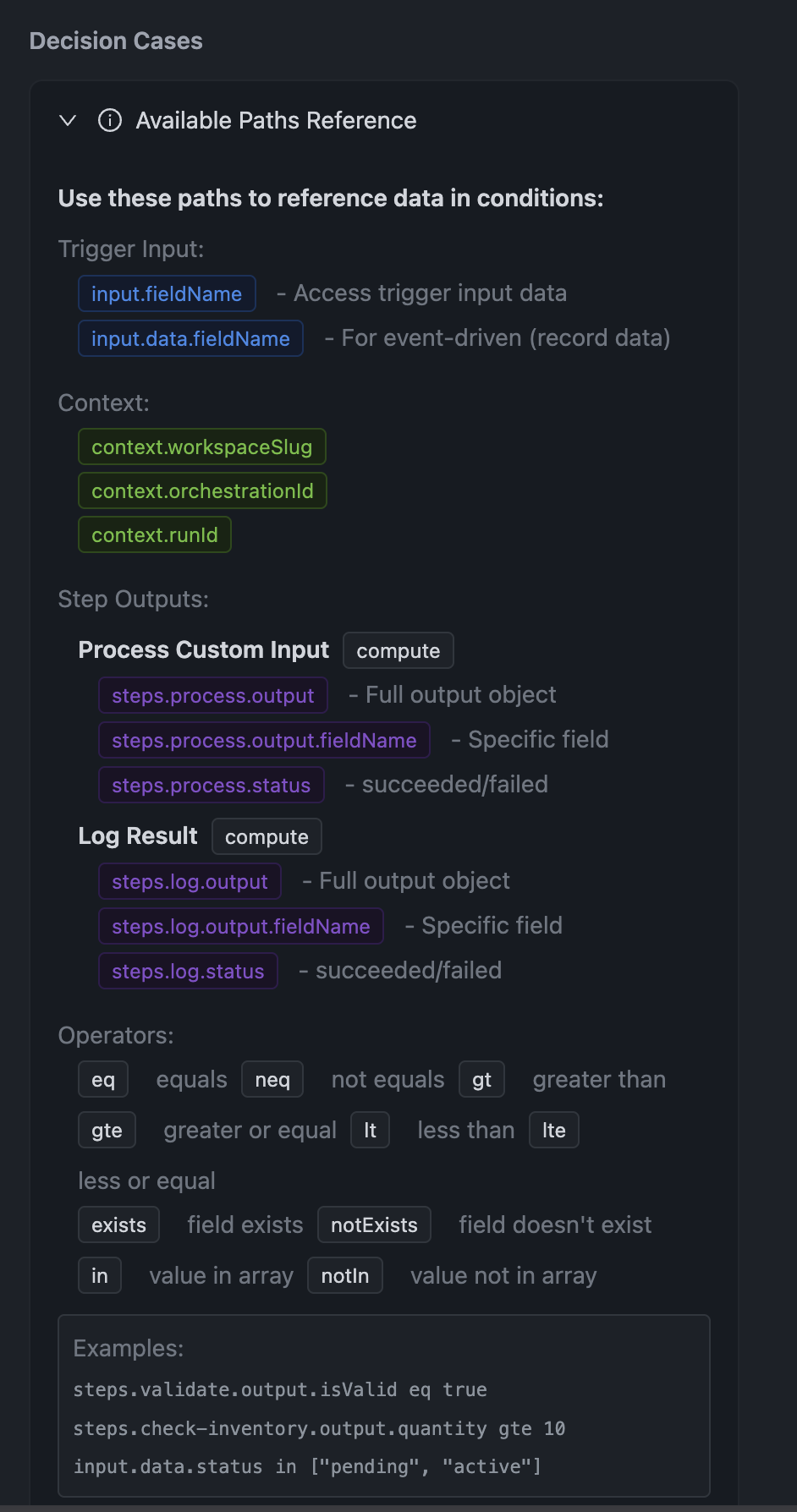Click the steps.process.output path chip
797x1512 pixels.
coord(212,696)
